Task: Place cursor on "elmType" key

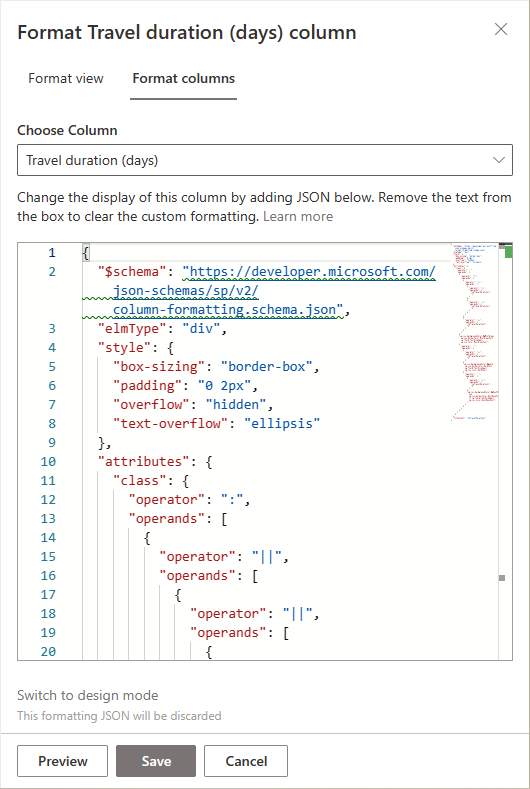Action: coord(133,329)
